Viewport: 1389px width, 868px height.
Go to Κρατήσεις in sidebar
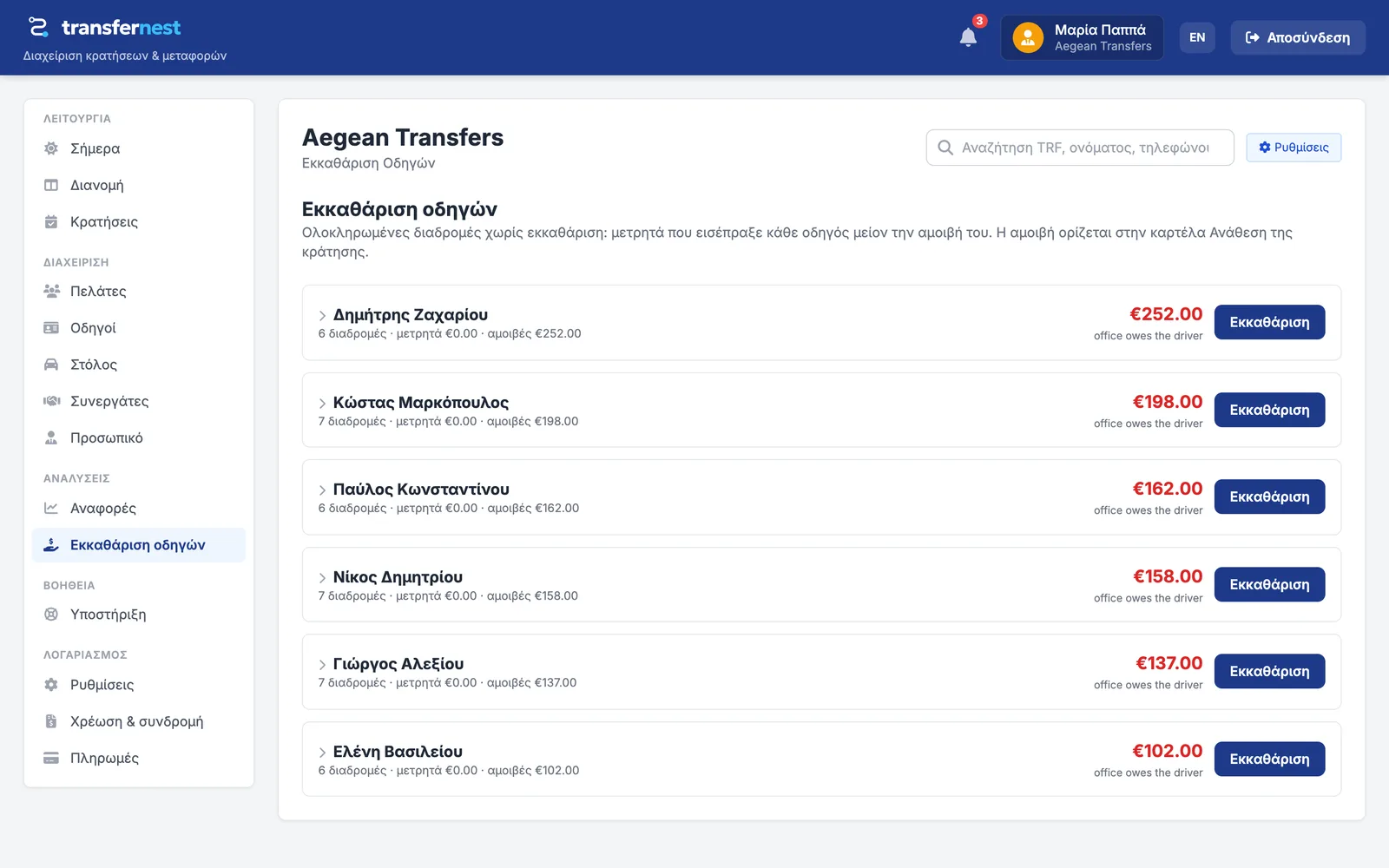(139, 221)
